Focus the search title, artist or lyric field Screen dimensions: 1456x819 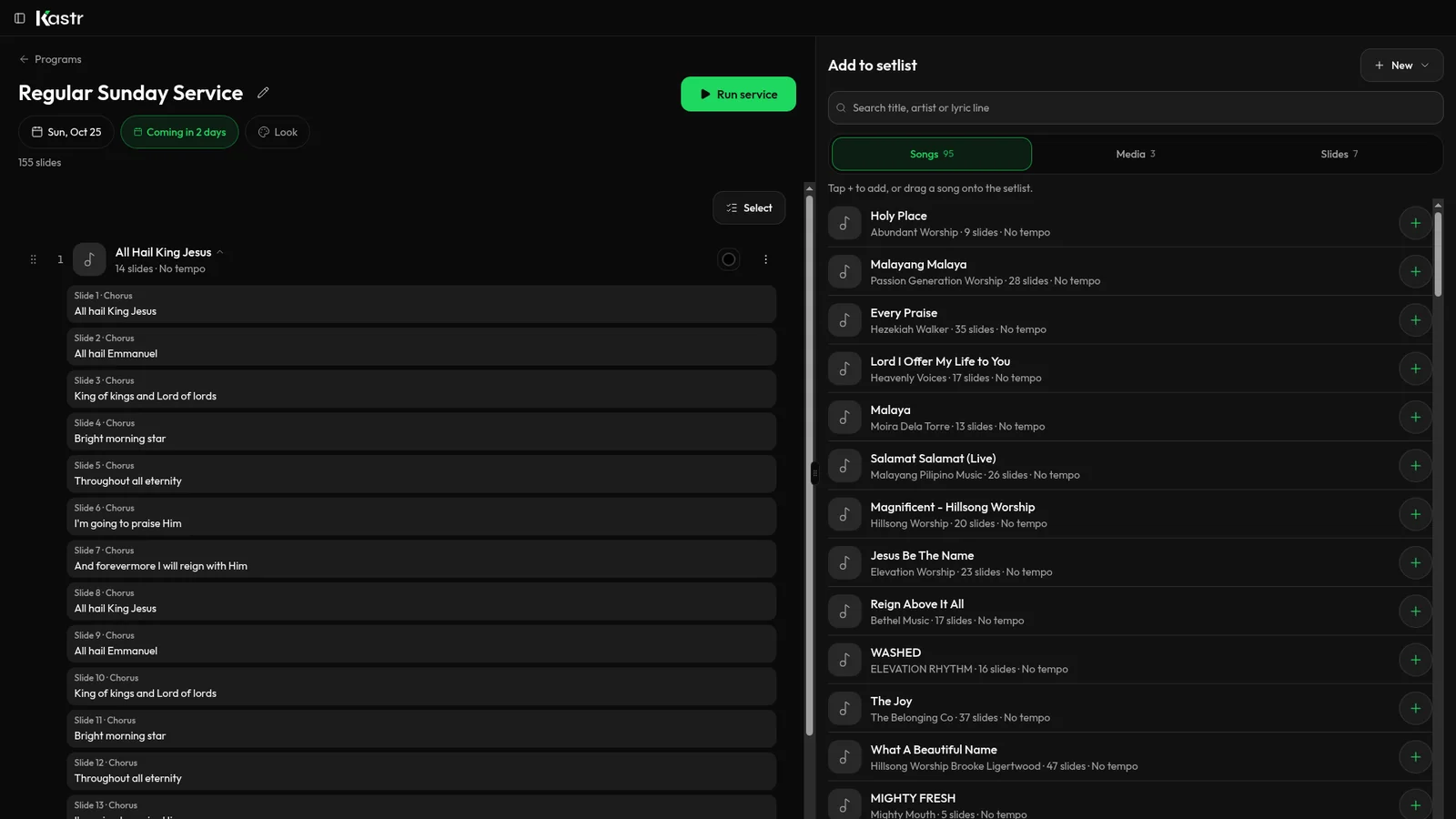point(1135,107)
